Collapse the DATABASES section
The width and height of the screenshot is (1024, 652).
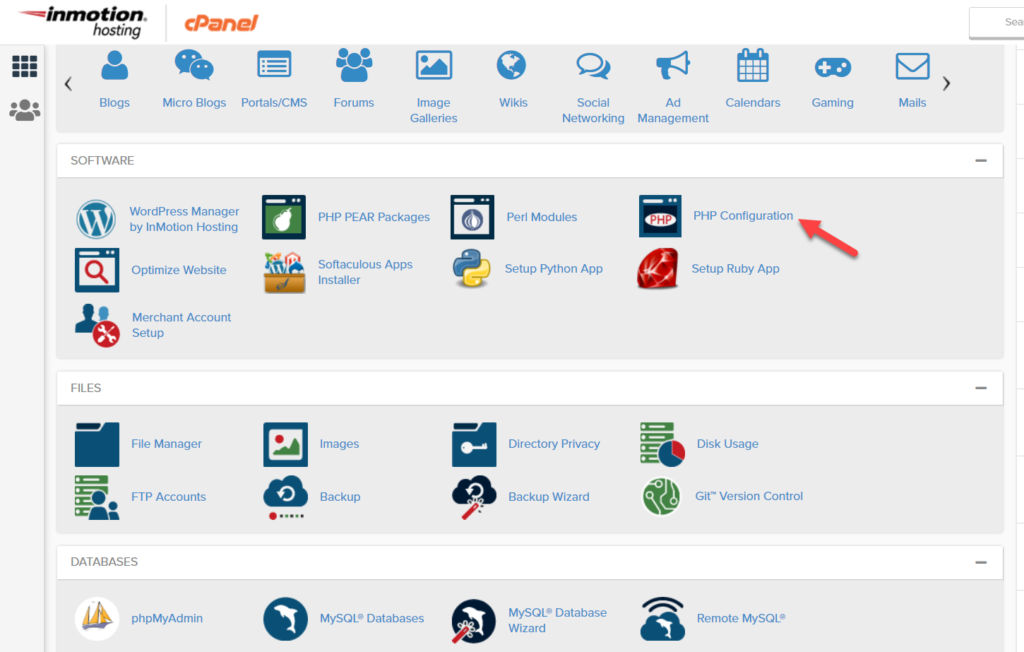coord(981,562)
